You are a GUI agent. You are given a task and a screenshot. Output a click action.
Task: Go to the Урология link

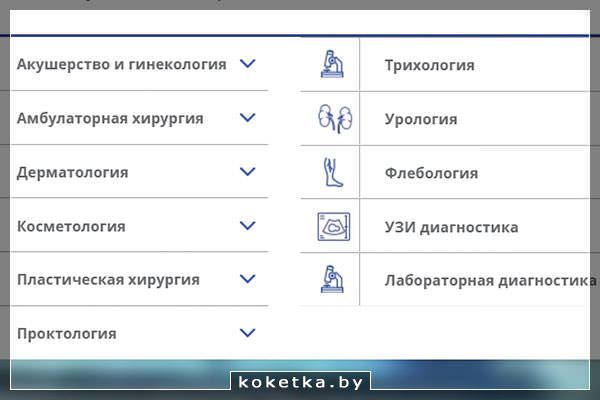(x=421, y=119)
